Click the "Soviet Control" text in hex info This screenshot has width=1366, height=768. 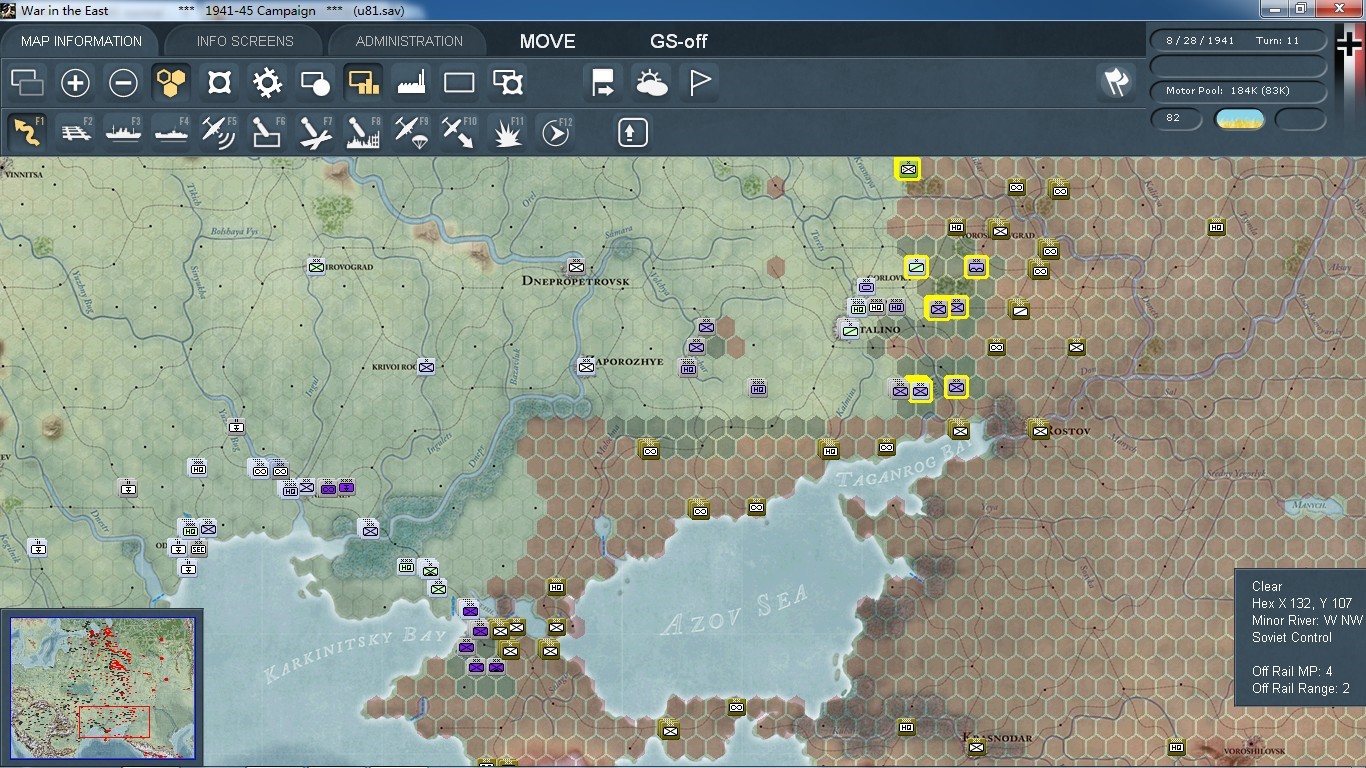point(1292,637)
